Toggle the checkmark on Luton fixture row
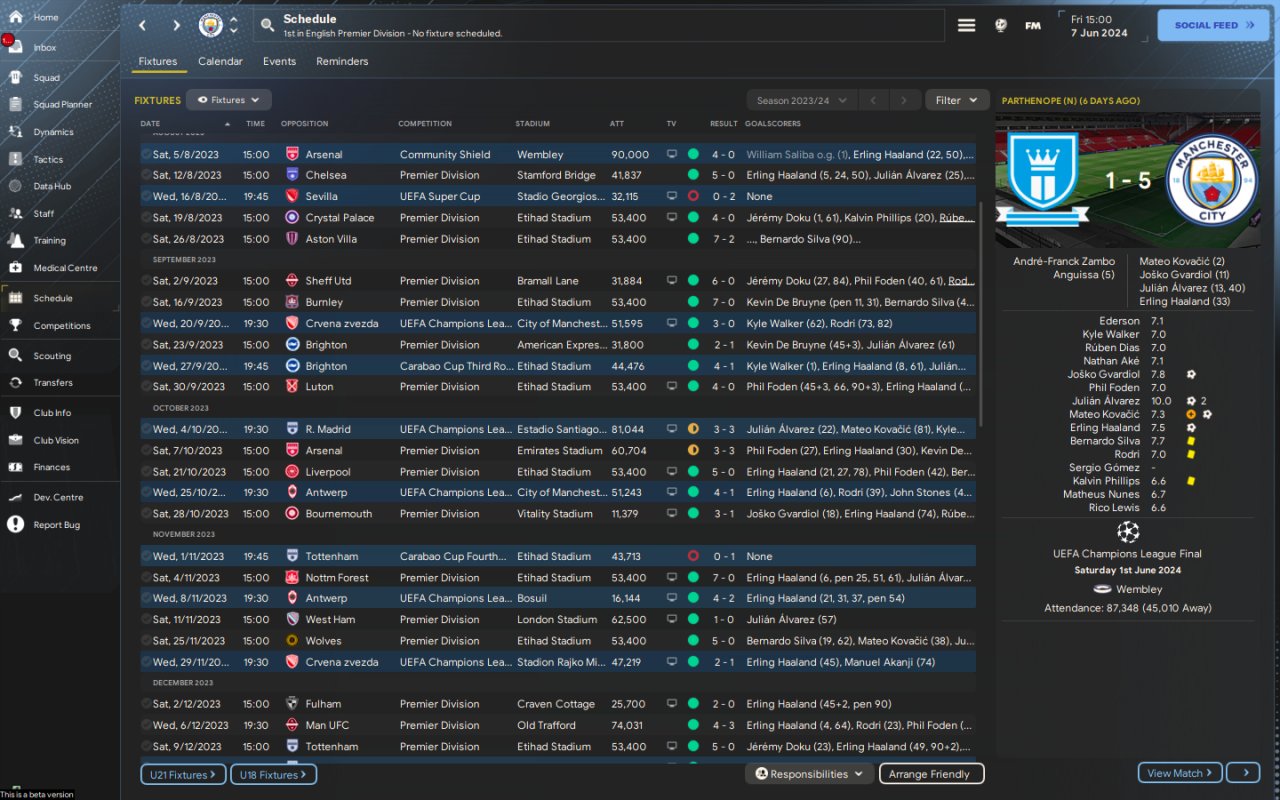Image resolution: width=1280 pixels, height=800 pixels. pos(146,387)
